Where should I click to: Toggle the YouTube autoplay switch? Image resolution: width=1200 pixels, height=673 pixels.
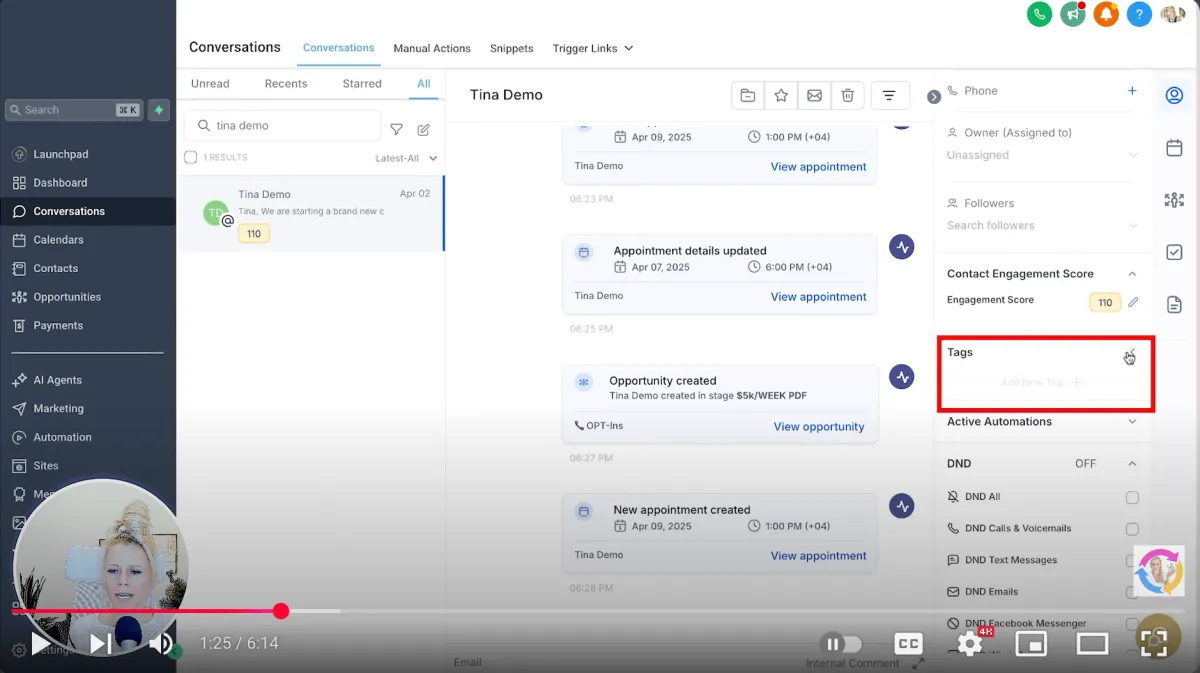click(841, 644)
